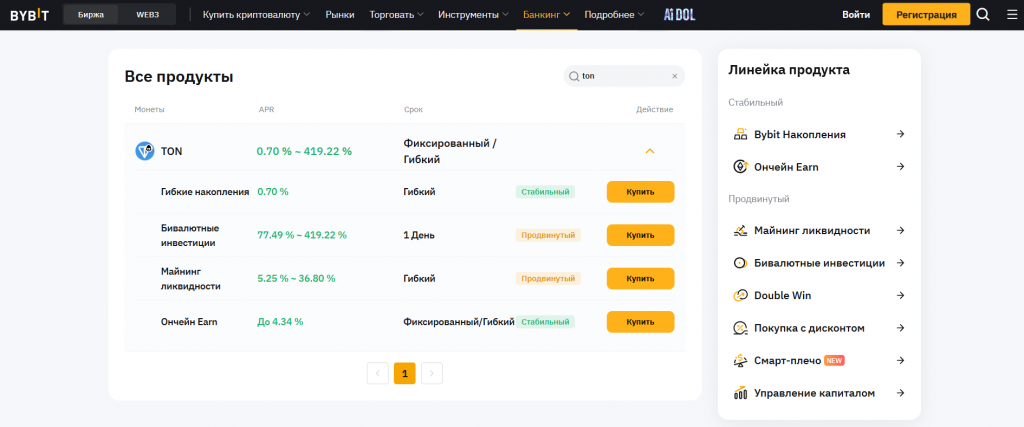Expand the Инструменты dropdown menu
Viewport: 1024px width, 427px height.
click(474, 15)
